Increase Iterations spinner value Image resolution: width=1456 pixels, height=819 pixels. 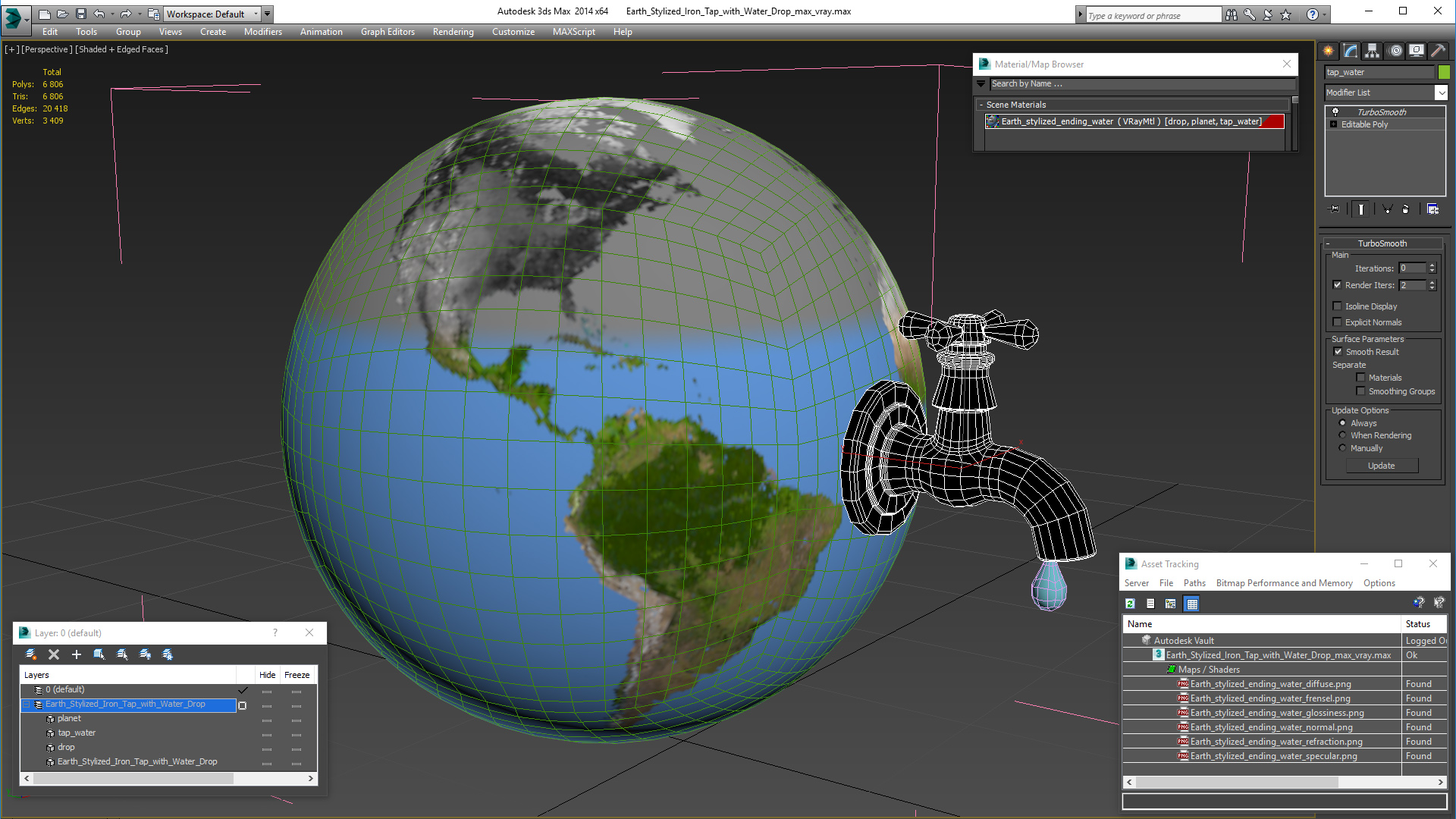(x=1432, y=265)
